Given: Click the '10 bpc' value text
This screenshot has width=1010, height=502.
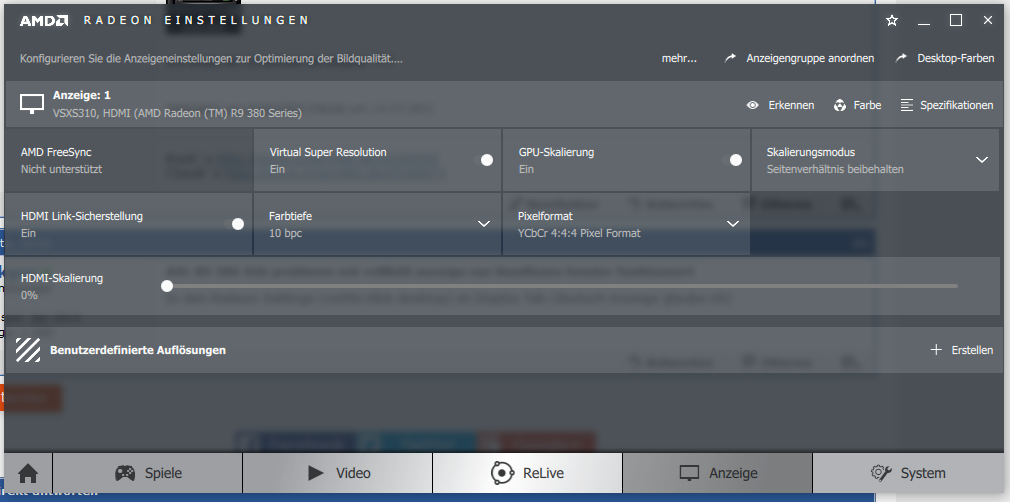Looking at the screenshot, I should 285,233.
